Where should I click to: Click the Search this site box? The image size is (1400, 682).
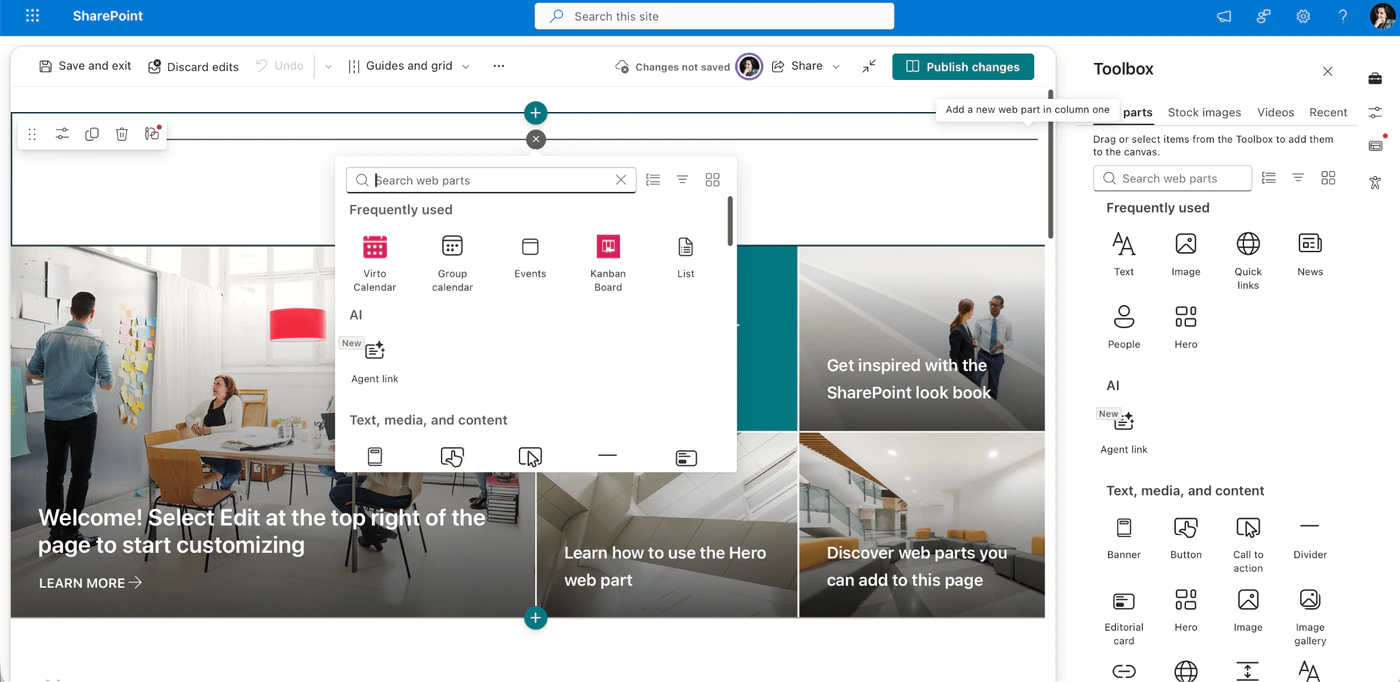point(714,16)
